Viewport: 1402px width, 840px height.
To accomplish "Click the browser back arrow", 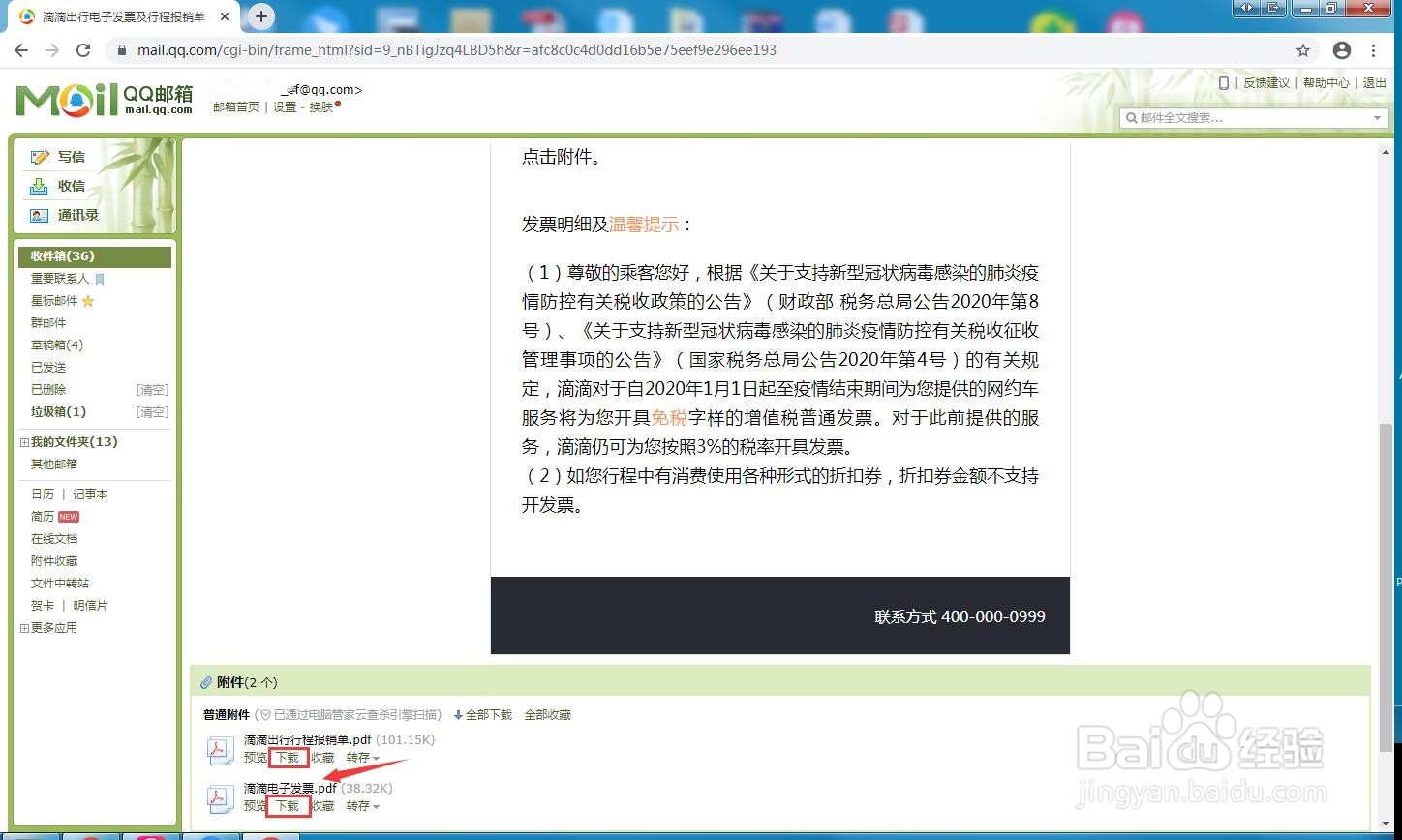I will 23,50.
